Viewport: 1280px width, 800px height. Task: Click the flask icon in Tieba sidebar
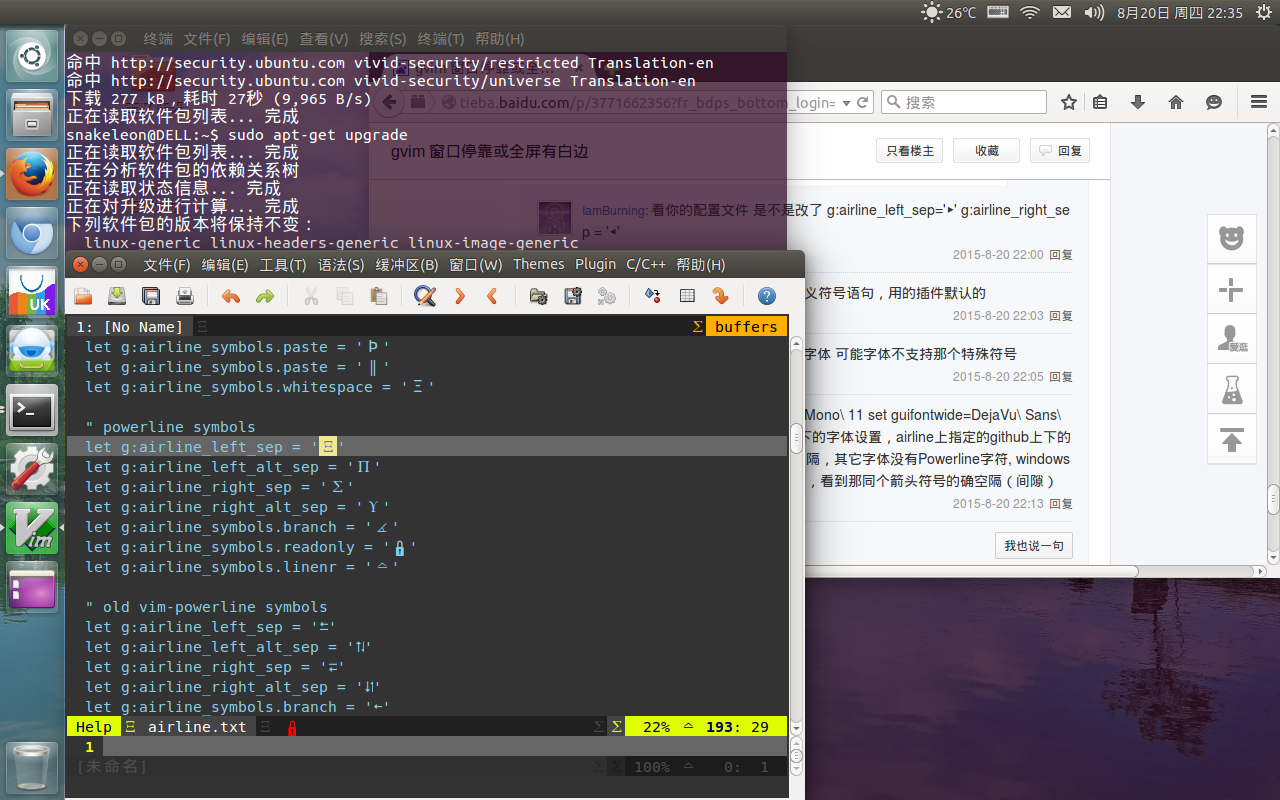pos(1231,388)
